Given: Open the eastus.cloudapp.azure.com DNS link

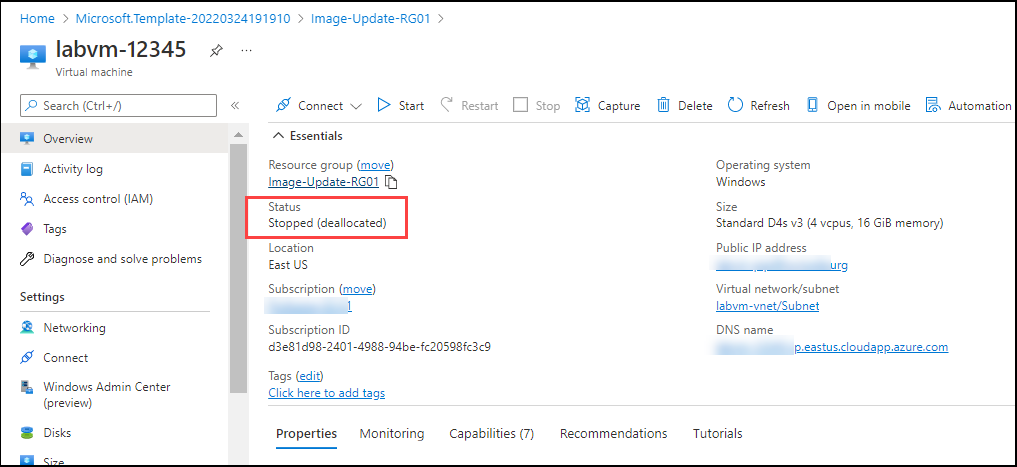Looking at the screenshot, I should click(x=832, y=347).
